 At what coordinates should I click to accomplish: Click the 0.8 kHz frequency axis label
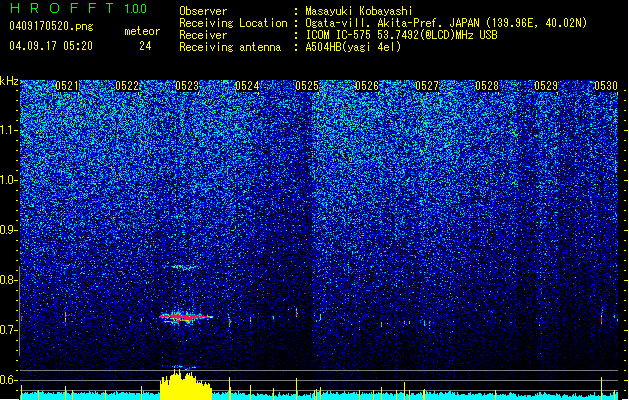click(9, 280)
